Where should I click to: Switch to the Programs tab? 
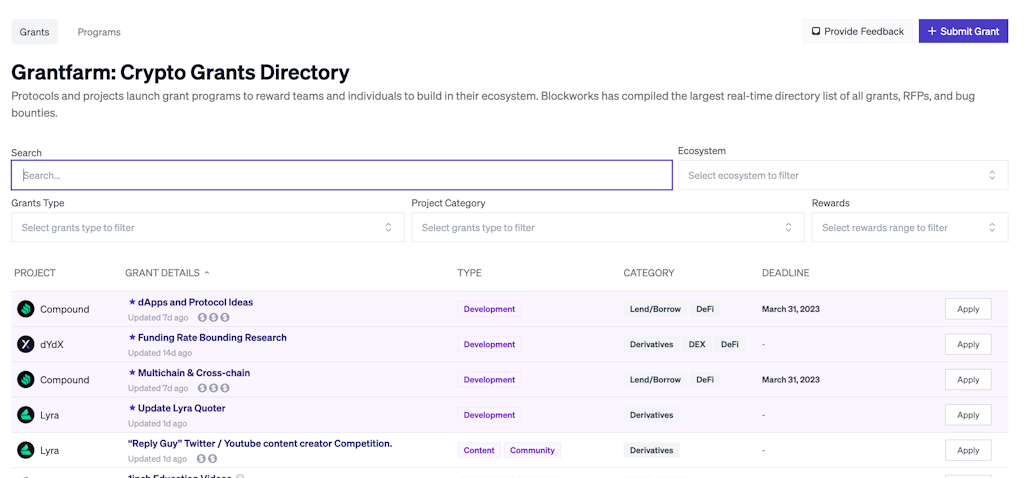click(x=99, y=32)
